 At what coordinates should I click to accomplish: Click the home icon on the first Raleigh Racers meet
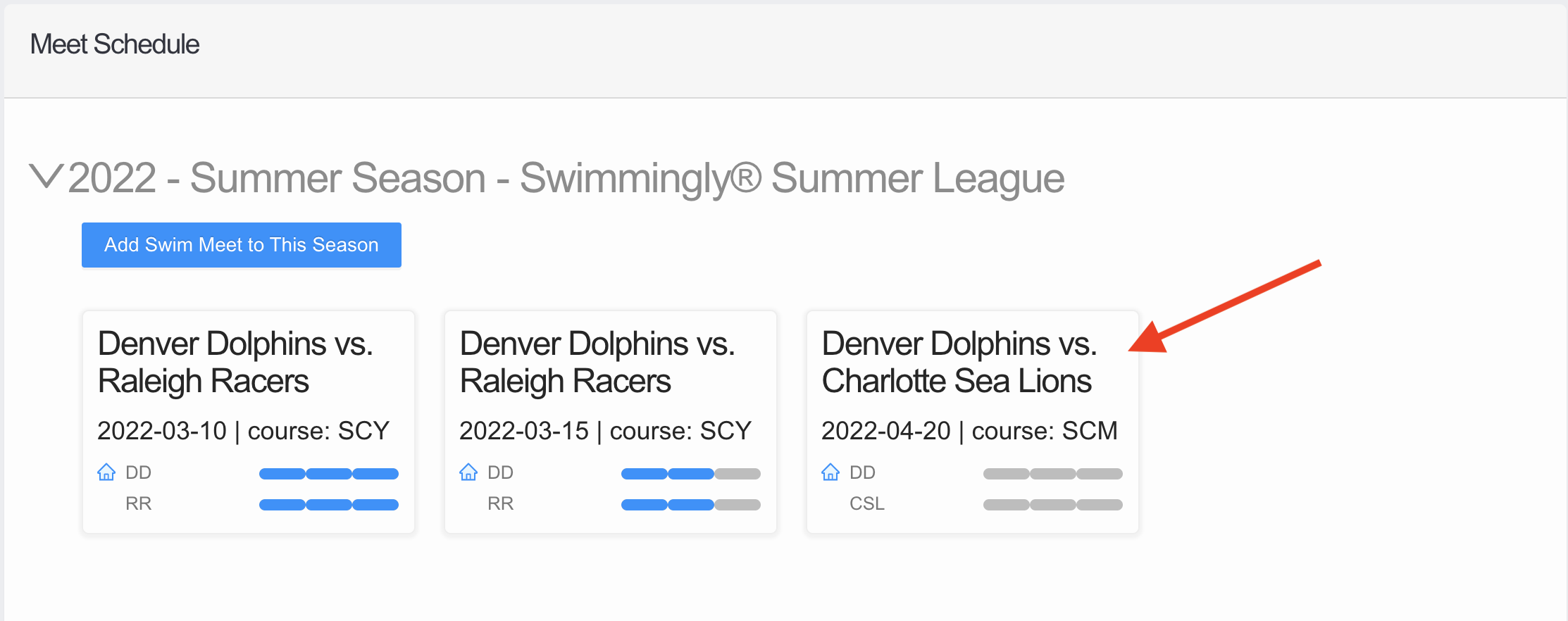click(x=107, y=472)
